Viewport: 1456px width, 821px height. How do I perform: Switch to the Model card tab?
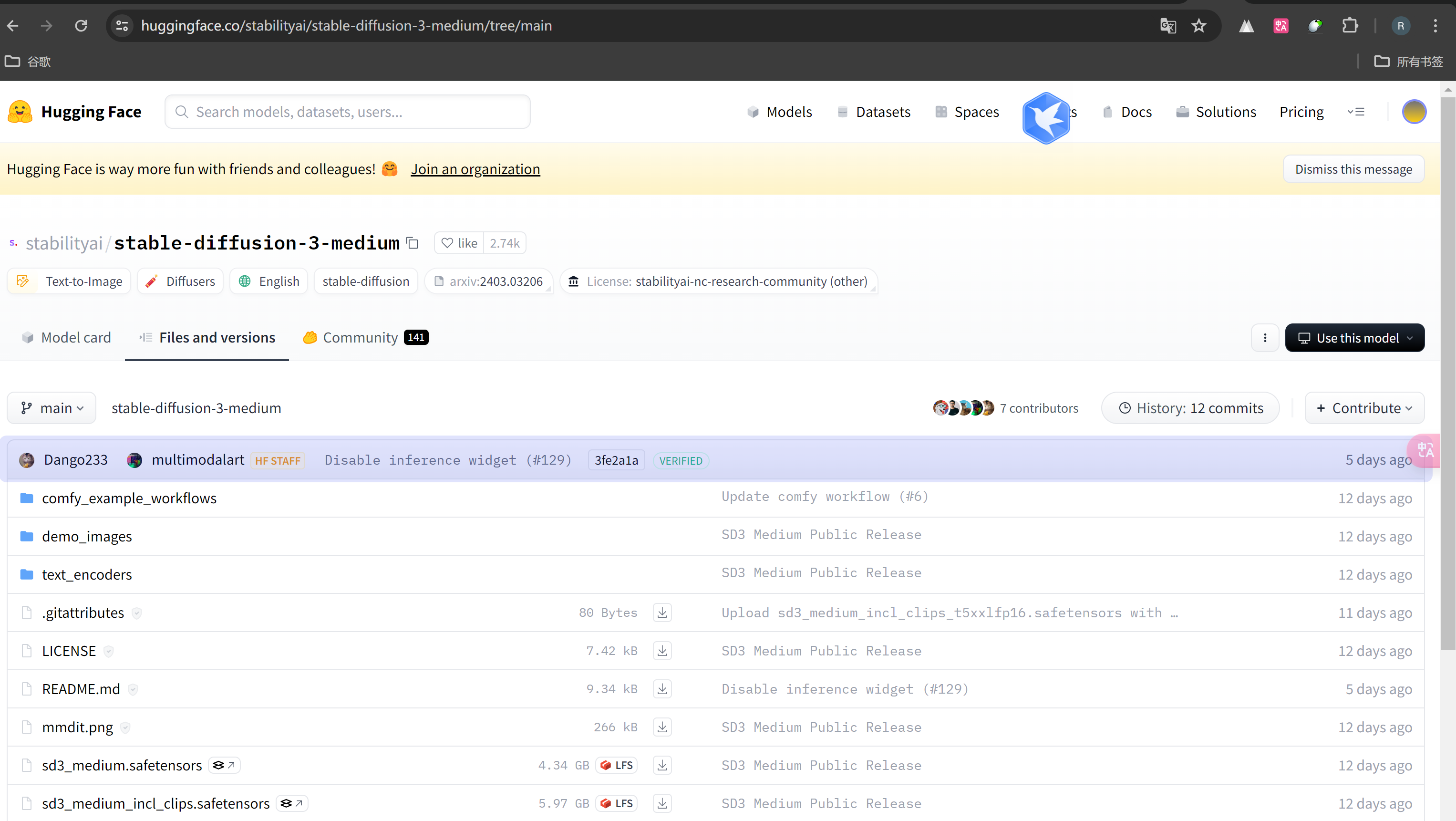[x=66, y=338]
